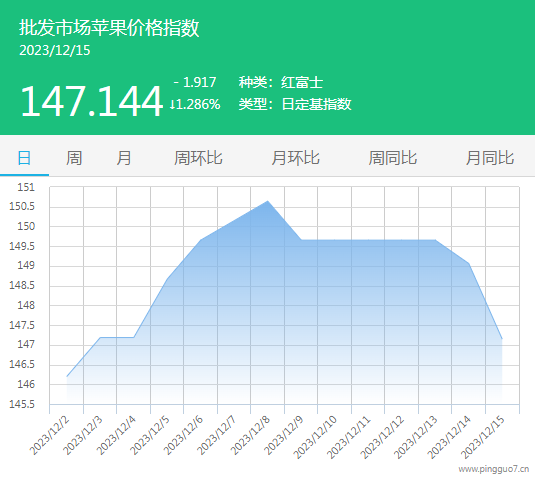This screenshot has width=535, height=478.
Task: Open the 月环比 tab
Action: 295,158
